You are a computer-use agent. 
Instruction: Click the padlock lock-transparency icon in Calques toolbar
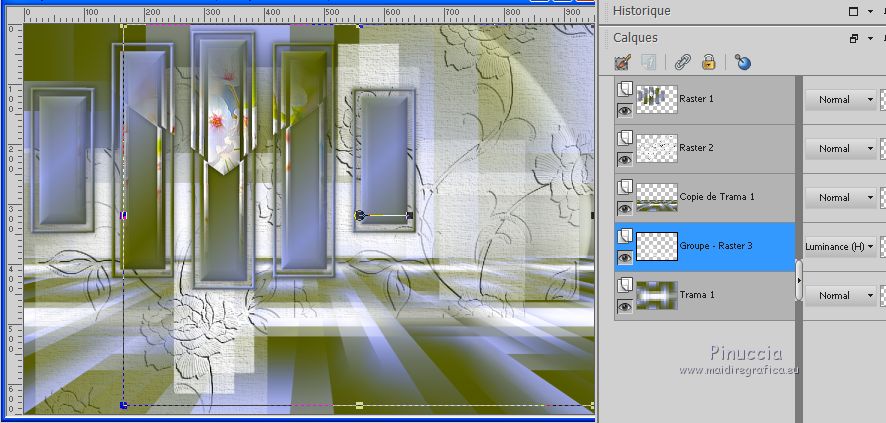pos(709,62)
